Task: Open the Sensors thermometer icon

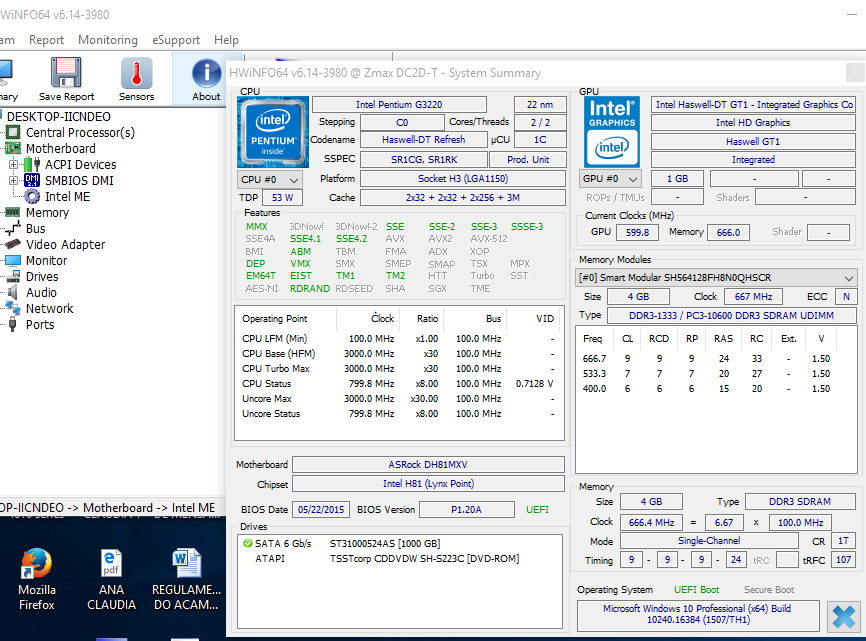Action: pyautogui.click(x=136, y=72)
